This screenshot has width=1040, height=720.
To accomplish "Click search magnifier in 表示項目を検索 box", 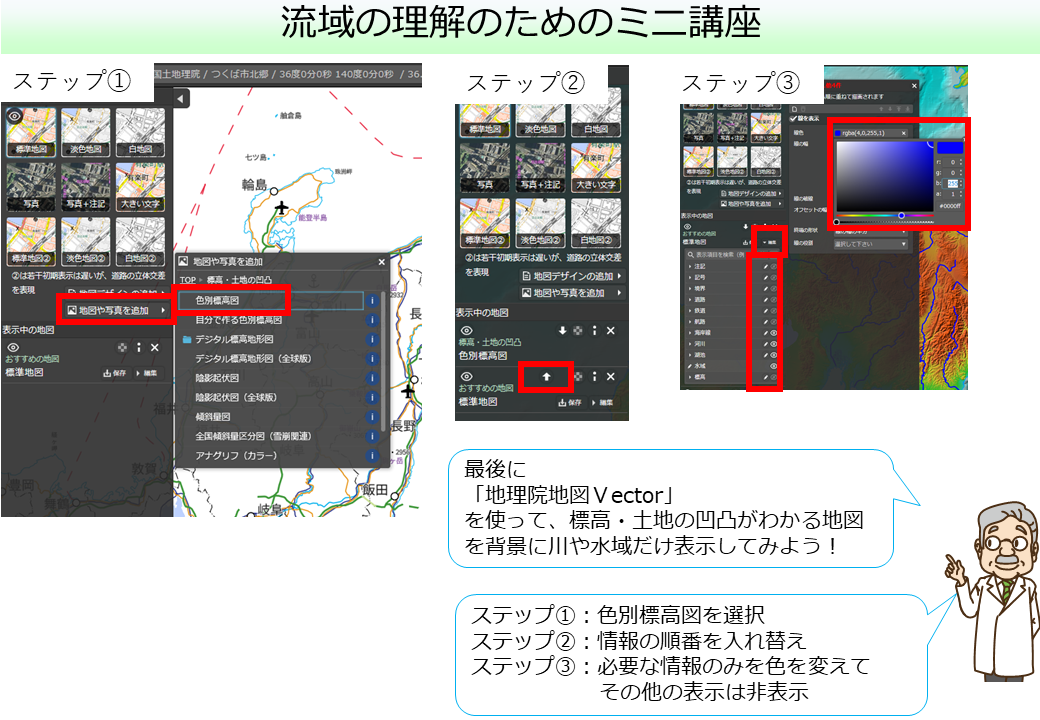I will pos(690,255).
